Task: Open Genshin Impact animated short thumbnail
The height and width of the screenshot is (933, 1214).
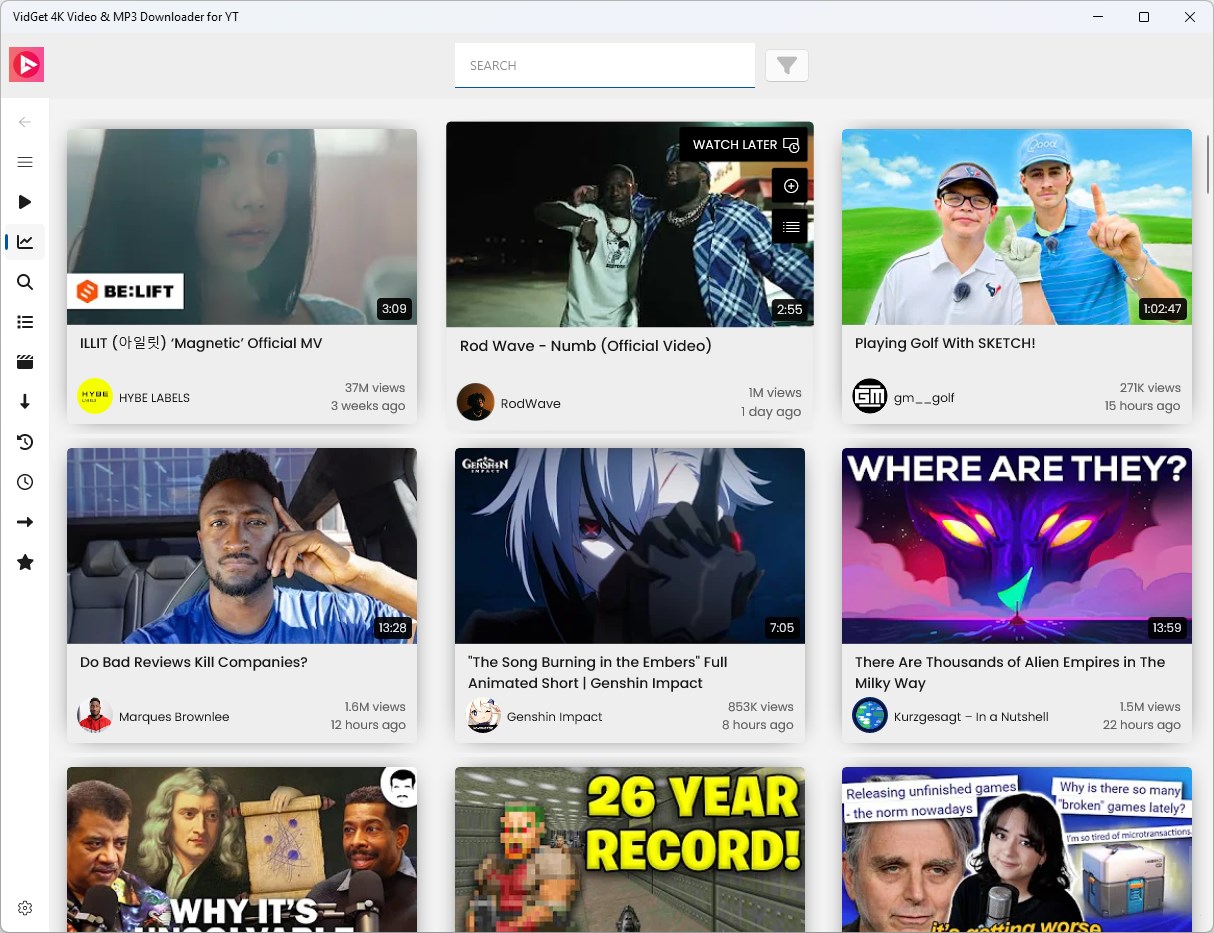Action: click(630, 546)
